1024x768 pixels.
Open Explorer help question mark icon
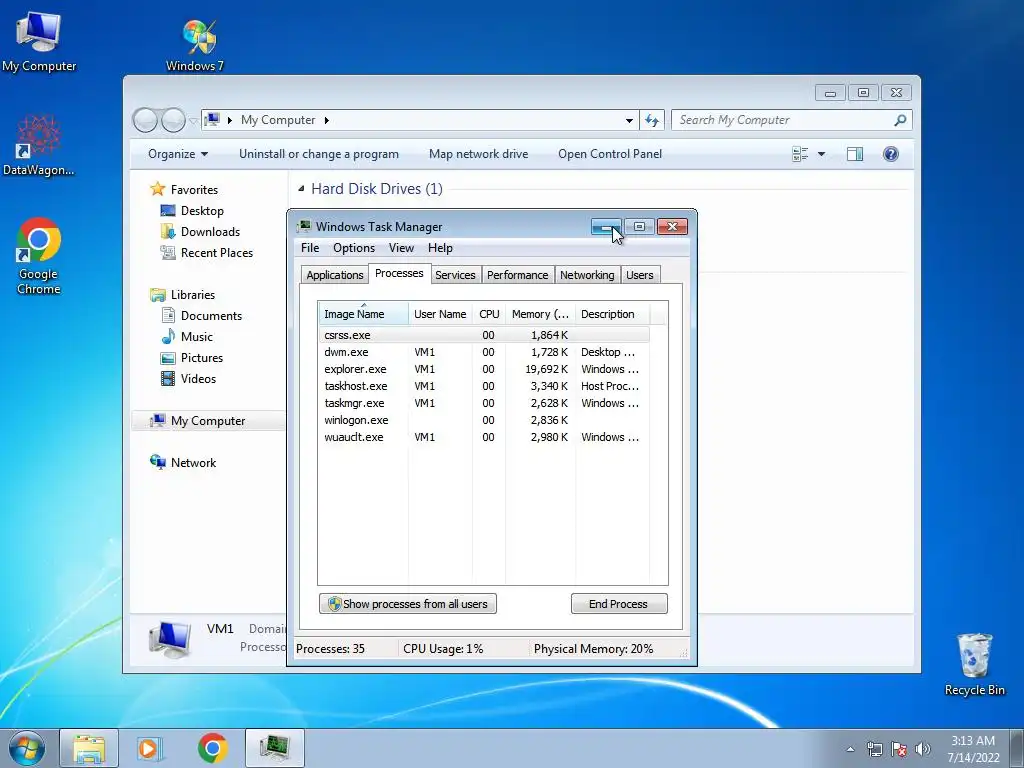[x=891, y=154]
